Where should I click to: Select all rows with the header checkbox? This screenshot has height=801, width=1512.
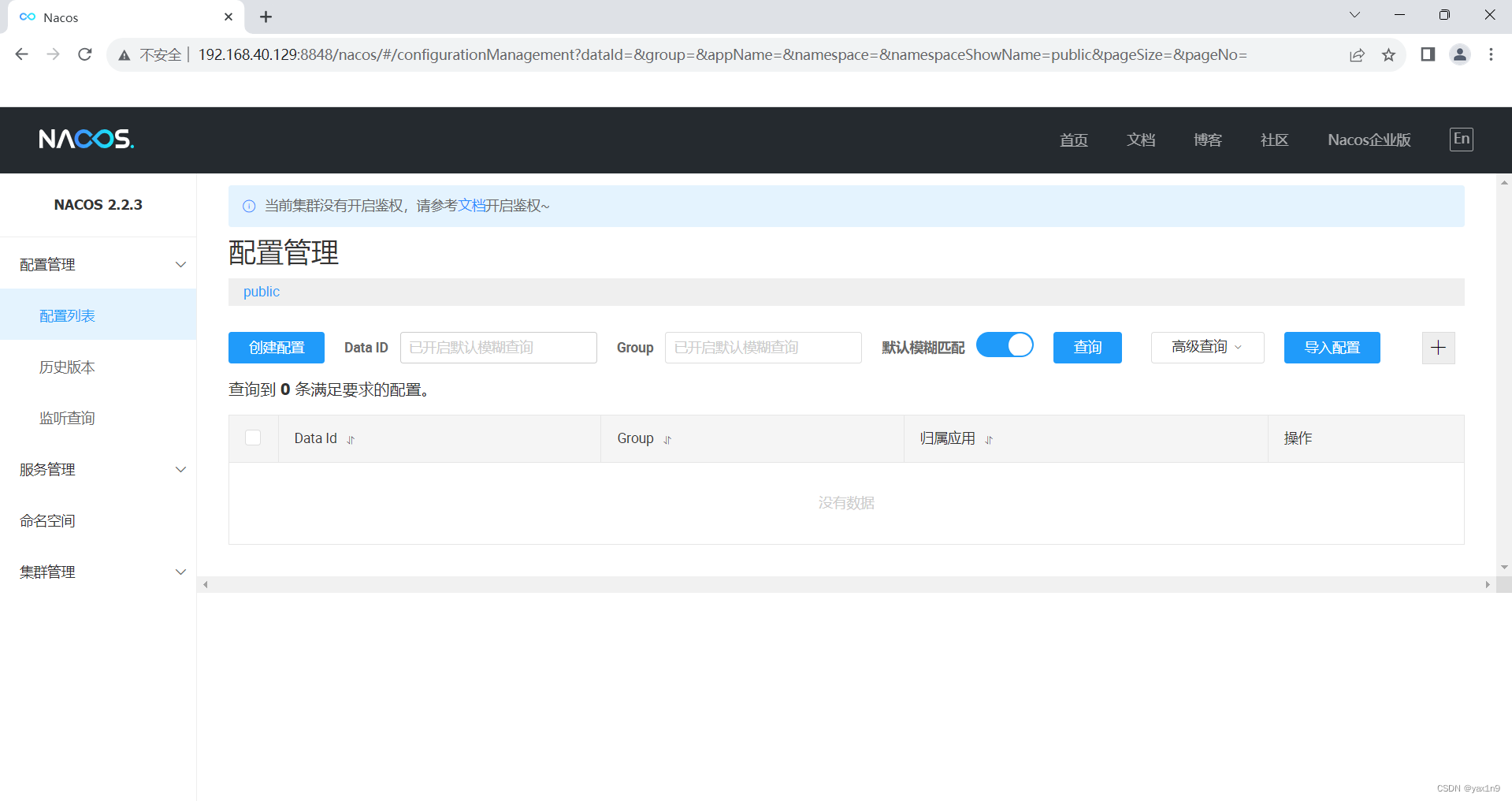[x=253, y=438]
